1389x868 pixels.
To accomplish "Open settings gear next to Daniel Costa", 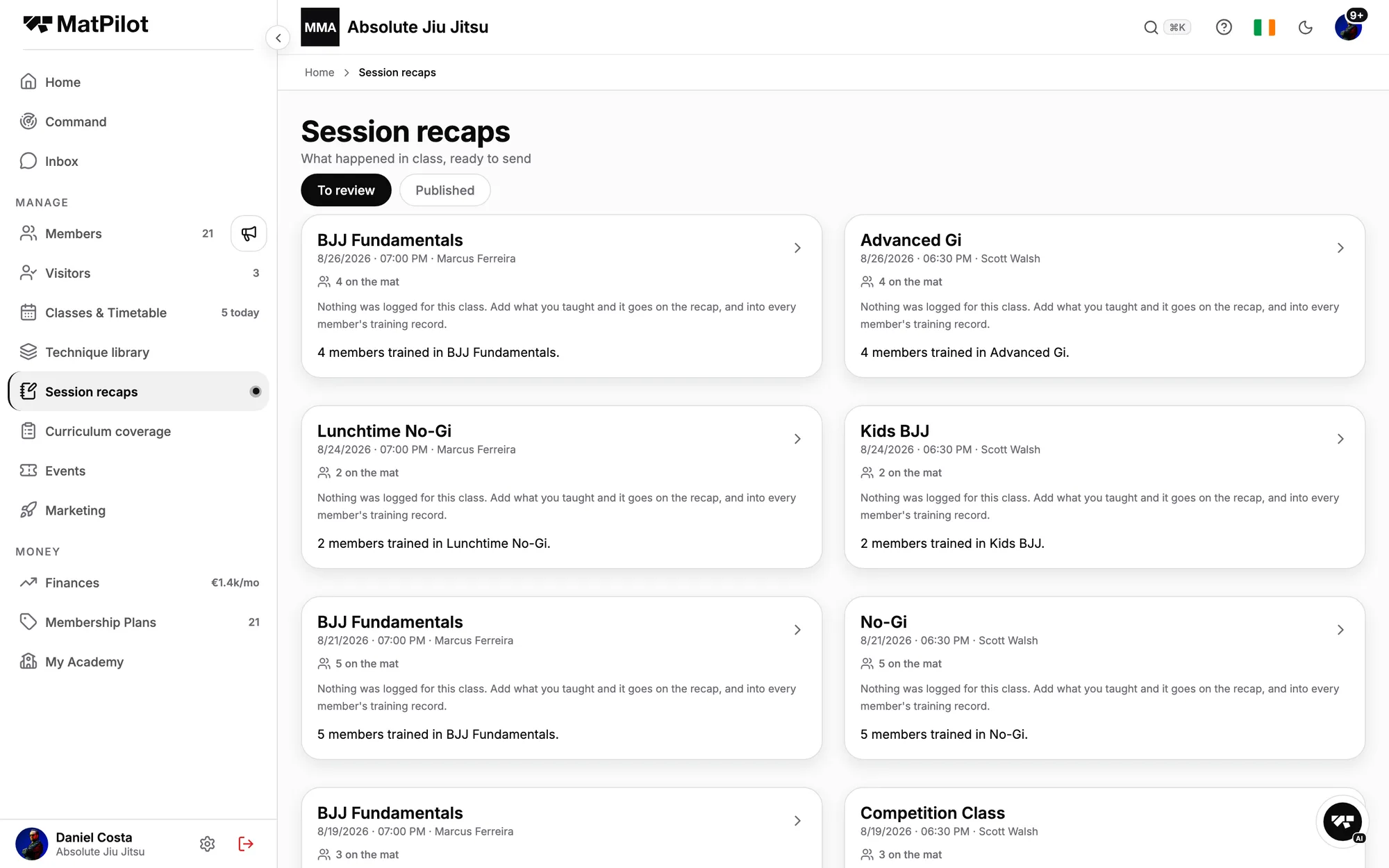I will point(207,844).
